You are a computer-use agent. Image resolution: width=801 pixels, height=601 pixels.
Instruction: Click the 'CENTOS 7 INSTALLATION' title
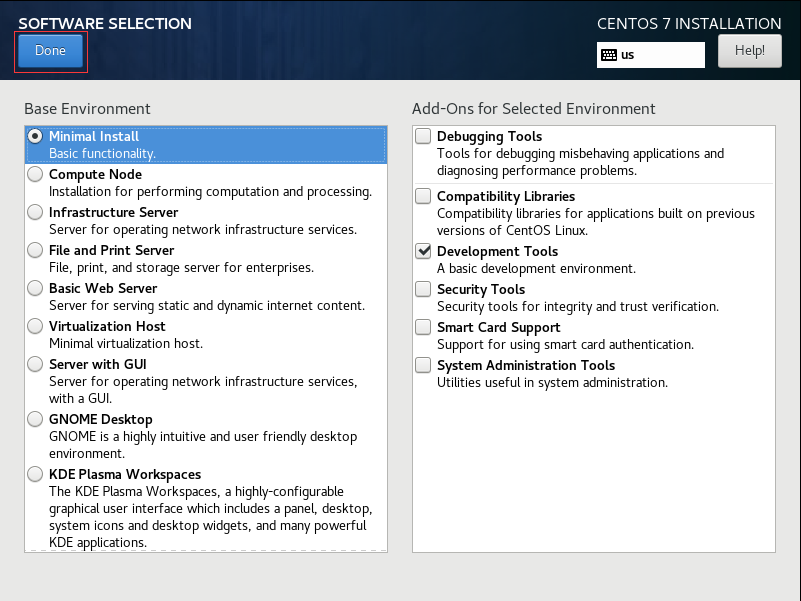coord(689,24)
